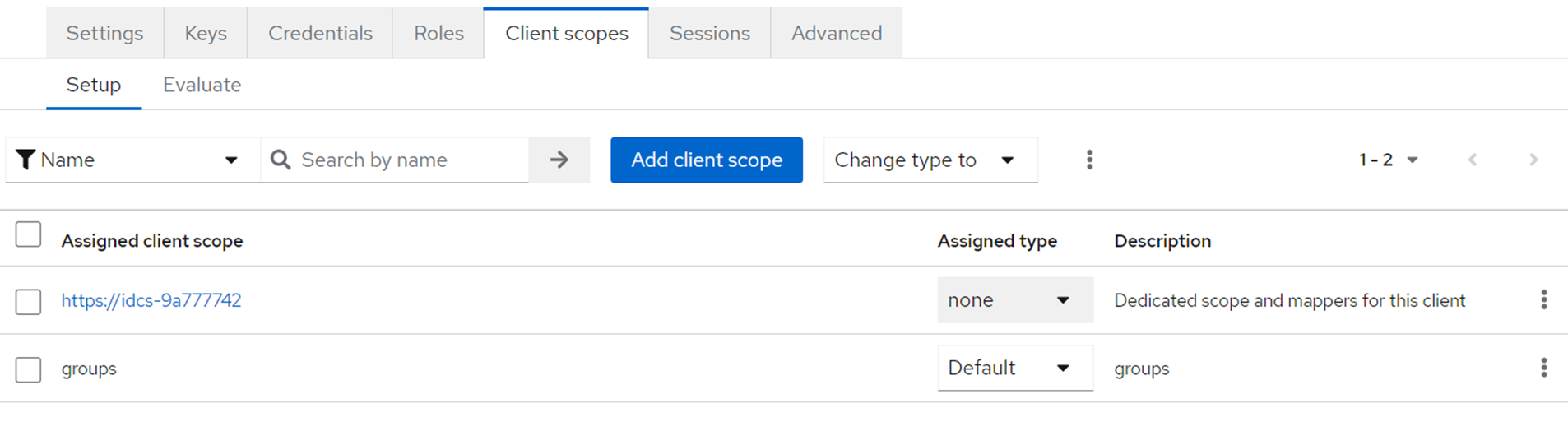Focus the 'Search by name' field
The image size is (1568, 422).
(409, 160)
